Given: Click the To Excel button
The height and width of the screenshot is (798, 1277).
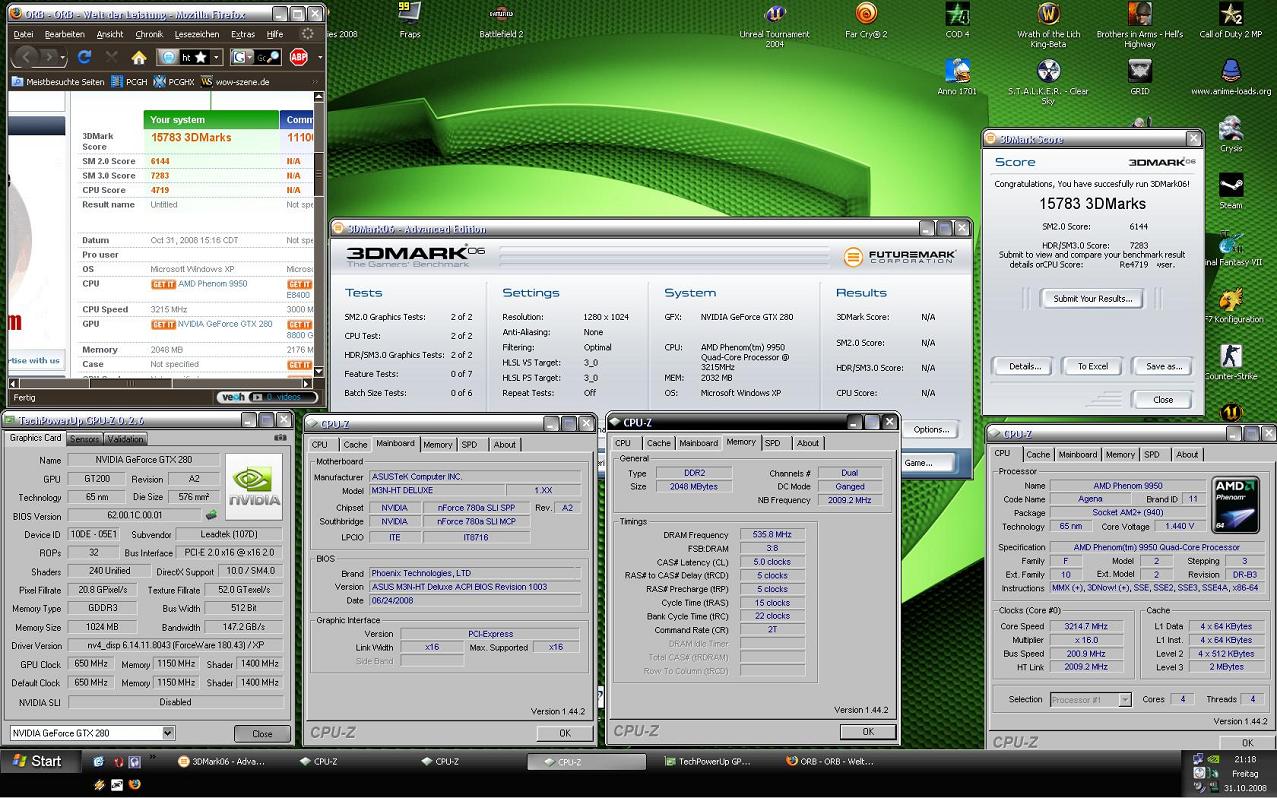Looking at the screenshot, I should click(1092, 366).
